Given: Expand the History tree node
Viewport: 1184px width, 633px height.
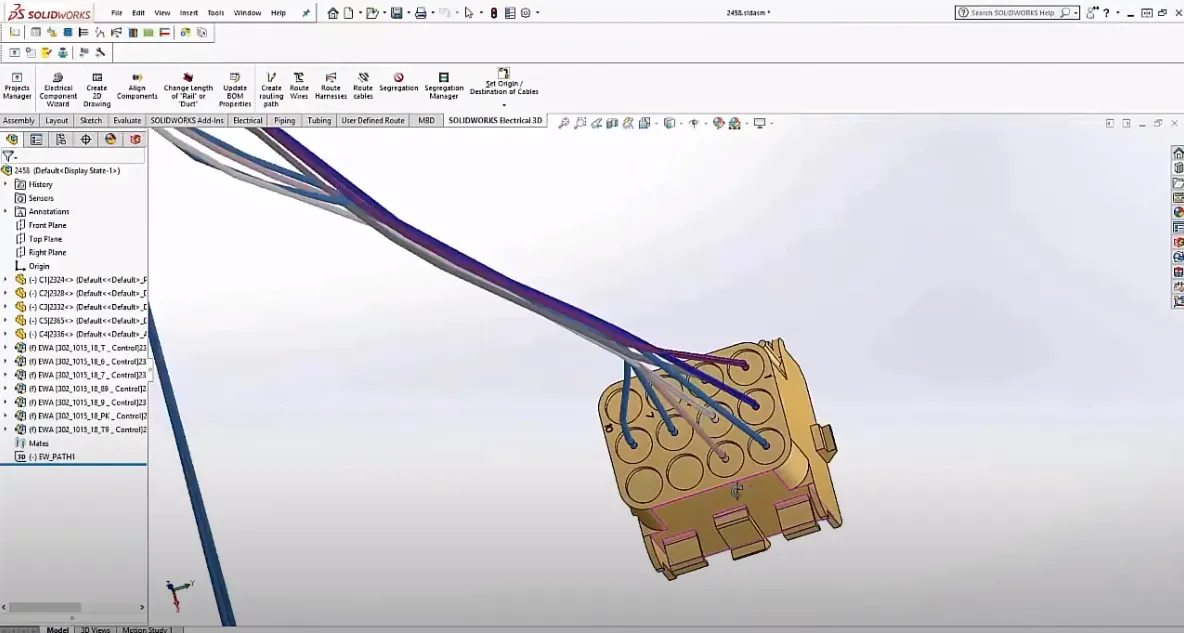Looking at the screenshot, I should point(5,184).
